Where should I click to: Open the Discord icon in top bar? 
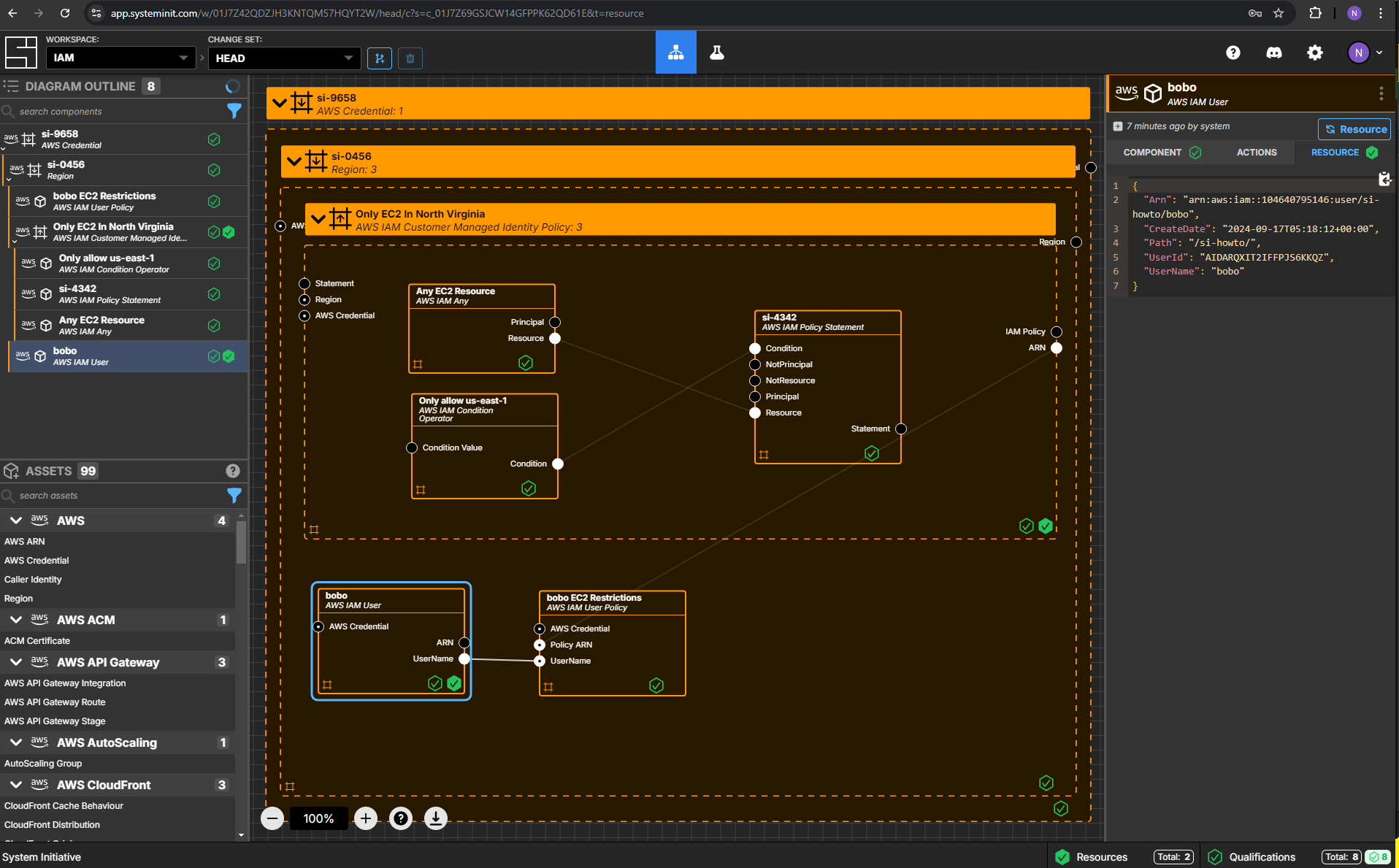pos(1274,53)
